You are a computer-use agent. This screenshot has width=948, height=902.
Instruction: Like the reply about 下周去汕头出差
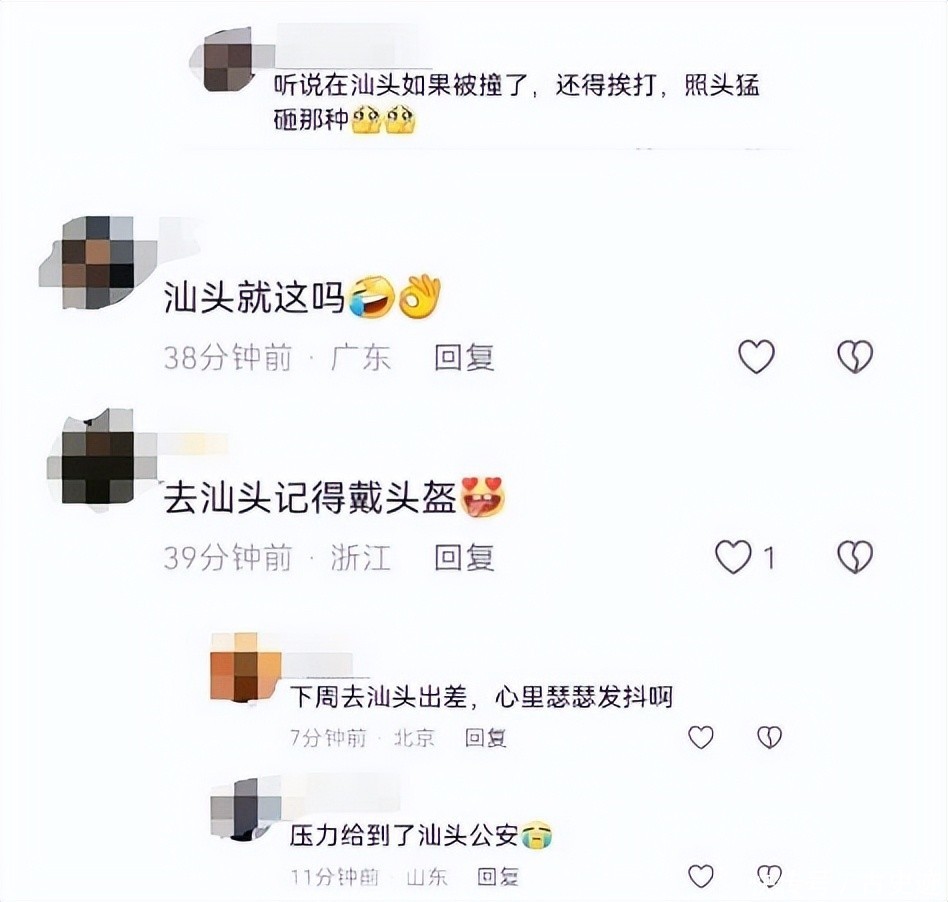(701, 737)
